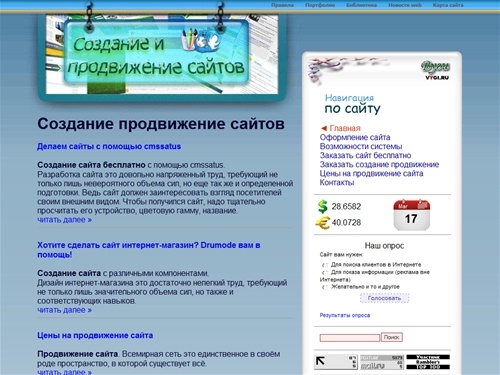This screenshot has width=500, height=375.
Task: Open the Заказать сайт бесплатно link
Action: coord(365,155)
